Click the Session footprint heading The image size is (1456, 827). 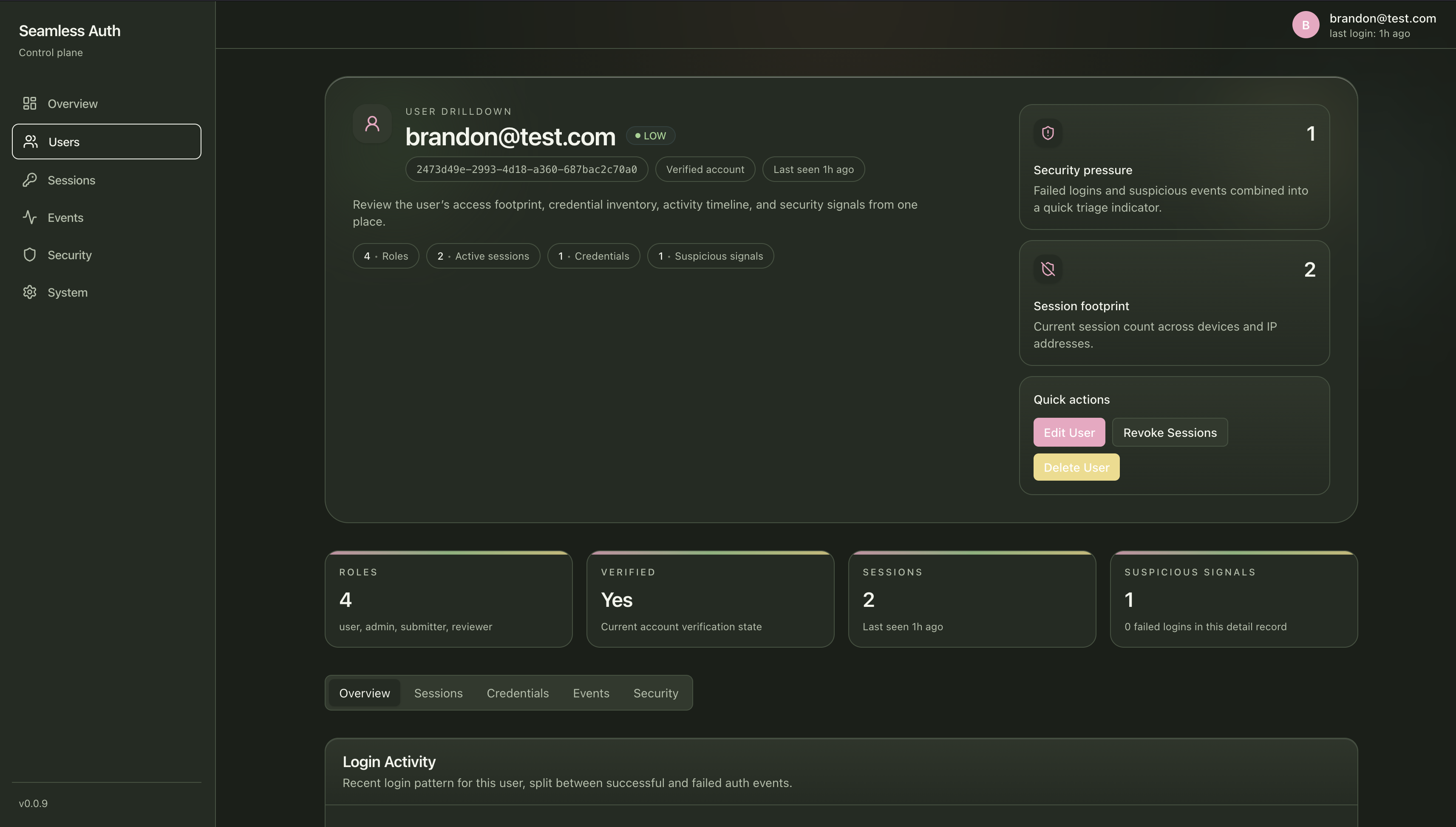(x=1081, y=306)
